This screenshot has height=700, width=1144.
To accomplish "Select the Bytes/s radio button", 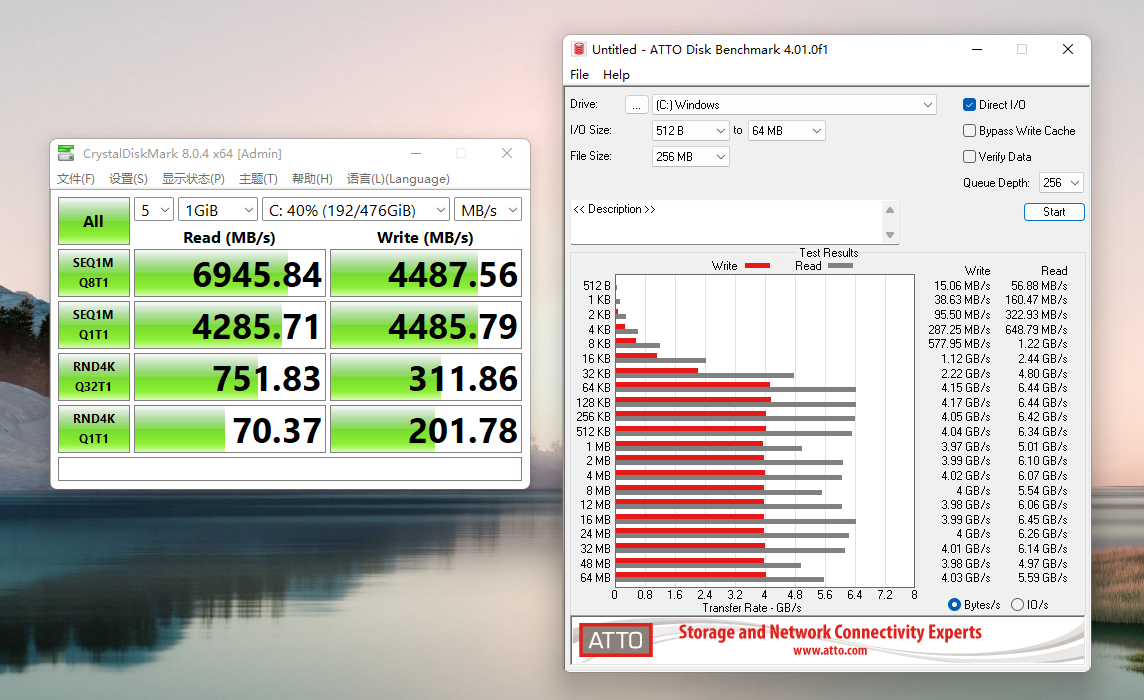I will 954,604.
